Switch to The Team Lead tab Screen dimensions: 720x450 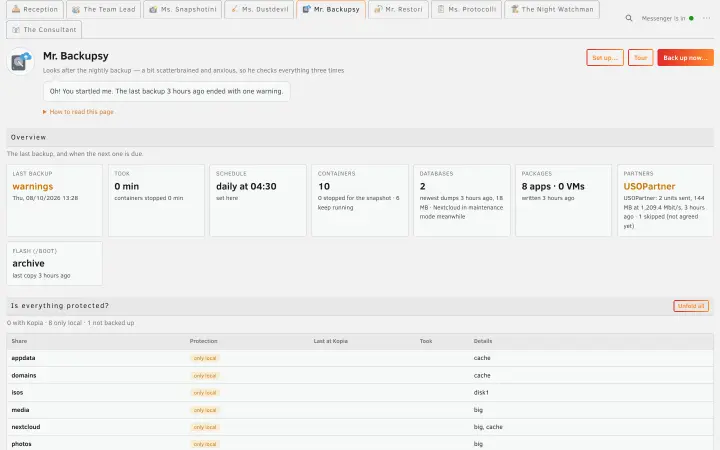pyautogui.click(x=104, y=9)
